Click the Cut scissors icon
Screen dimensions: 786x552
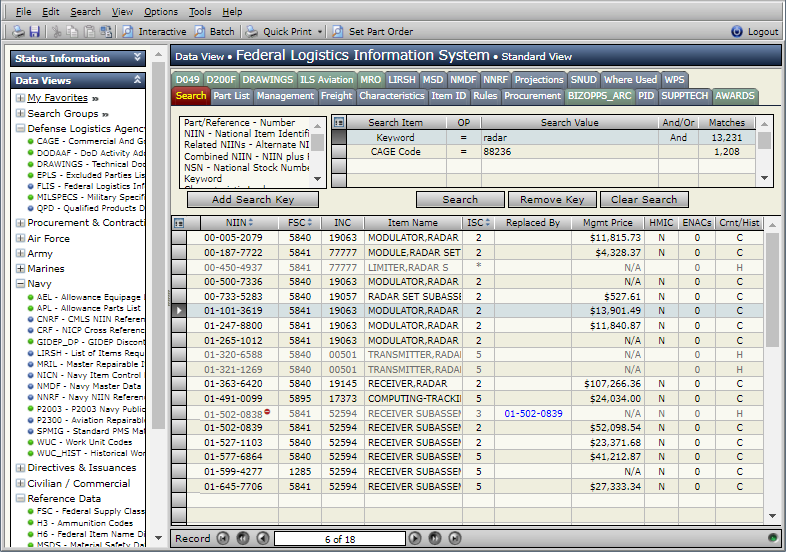coord(57,32)
